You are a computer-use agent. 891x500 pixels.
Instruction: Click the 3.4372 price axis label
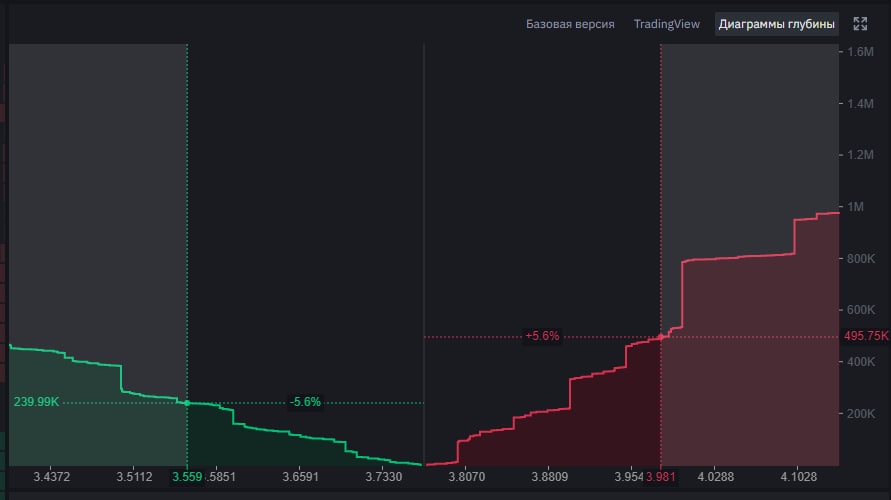pyautogui.click(x=52, y=477)
